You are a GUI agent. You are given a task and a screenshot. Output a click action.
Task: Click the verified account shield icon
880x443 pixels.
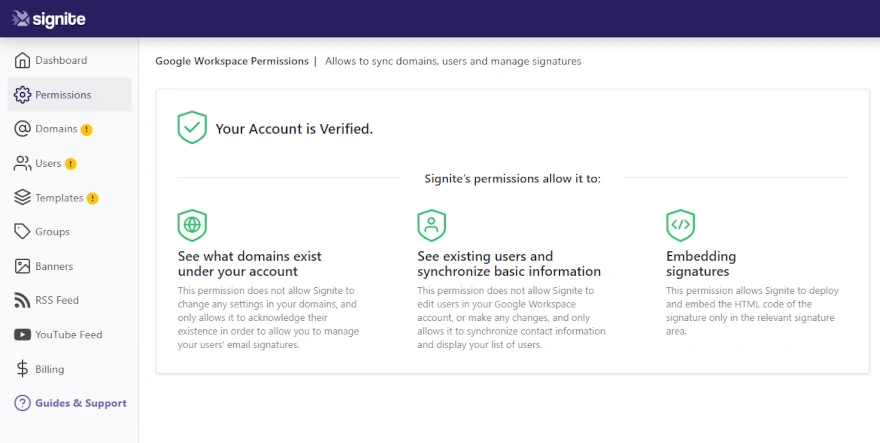point(192,127)
